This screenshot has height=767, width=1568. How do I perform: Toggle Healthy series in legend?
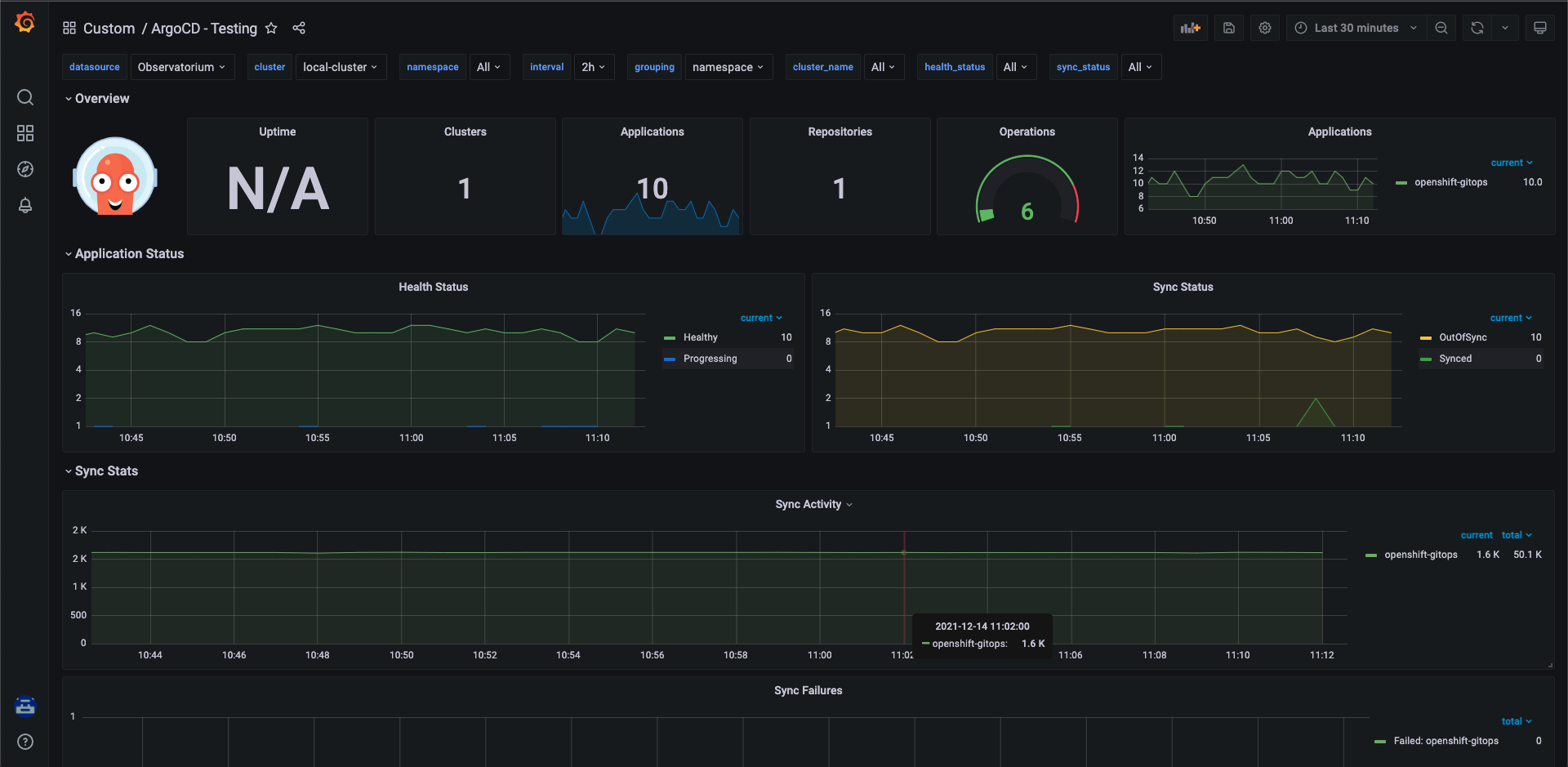[x=700, y=337]
